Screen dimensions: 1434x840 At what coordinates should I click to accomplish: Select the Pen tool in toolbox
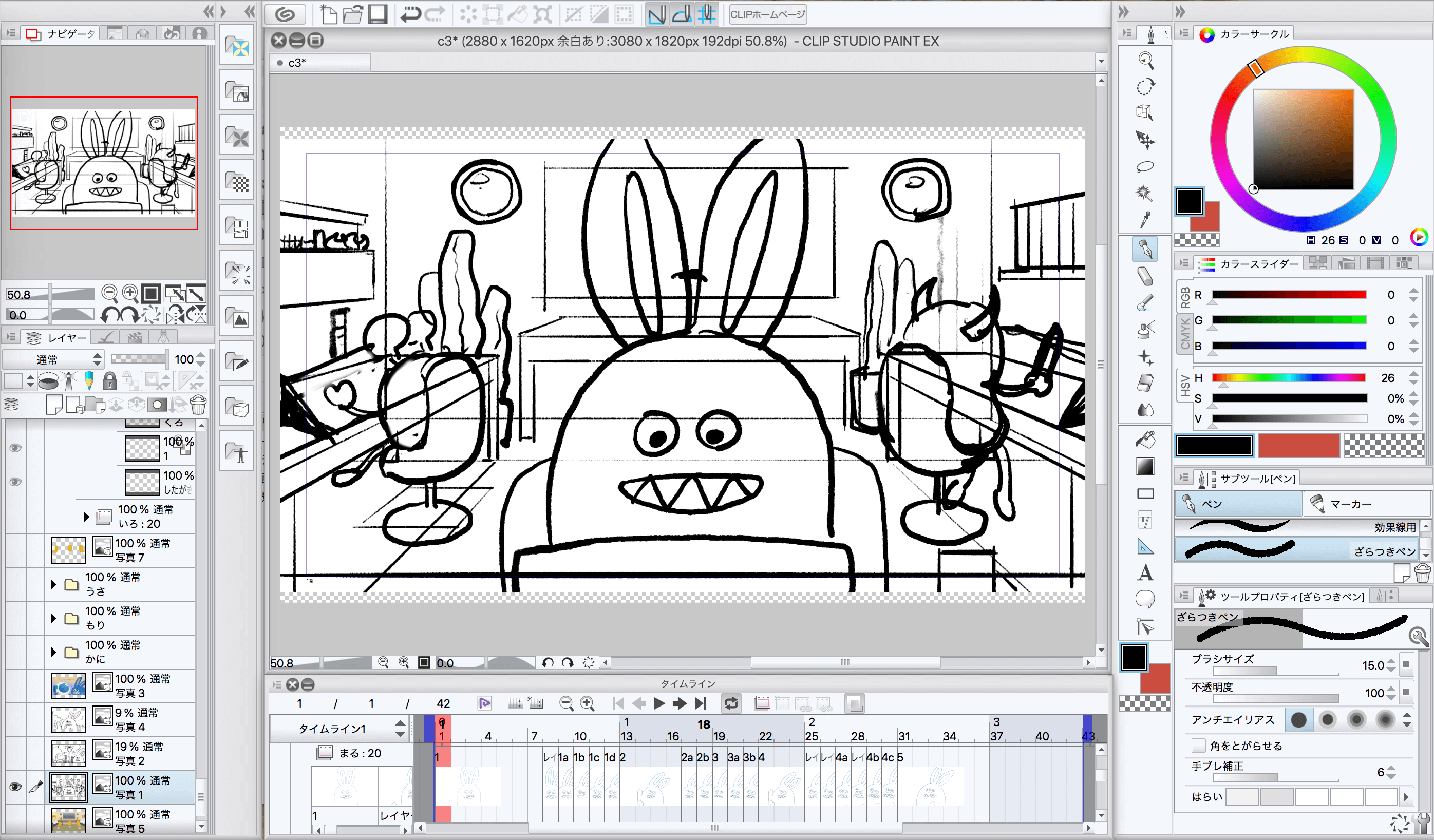[x=1145, y=250]
